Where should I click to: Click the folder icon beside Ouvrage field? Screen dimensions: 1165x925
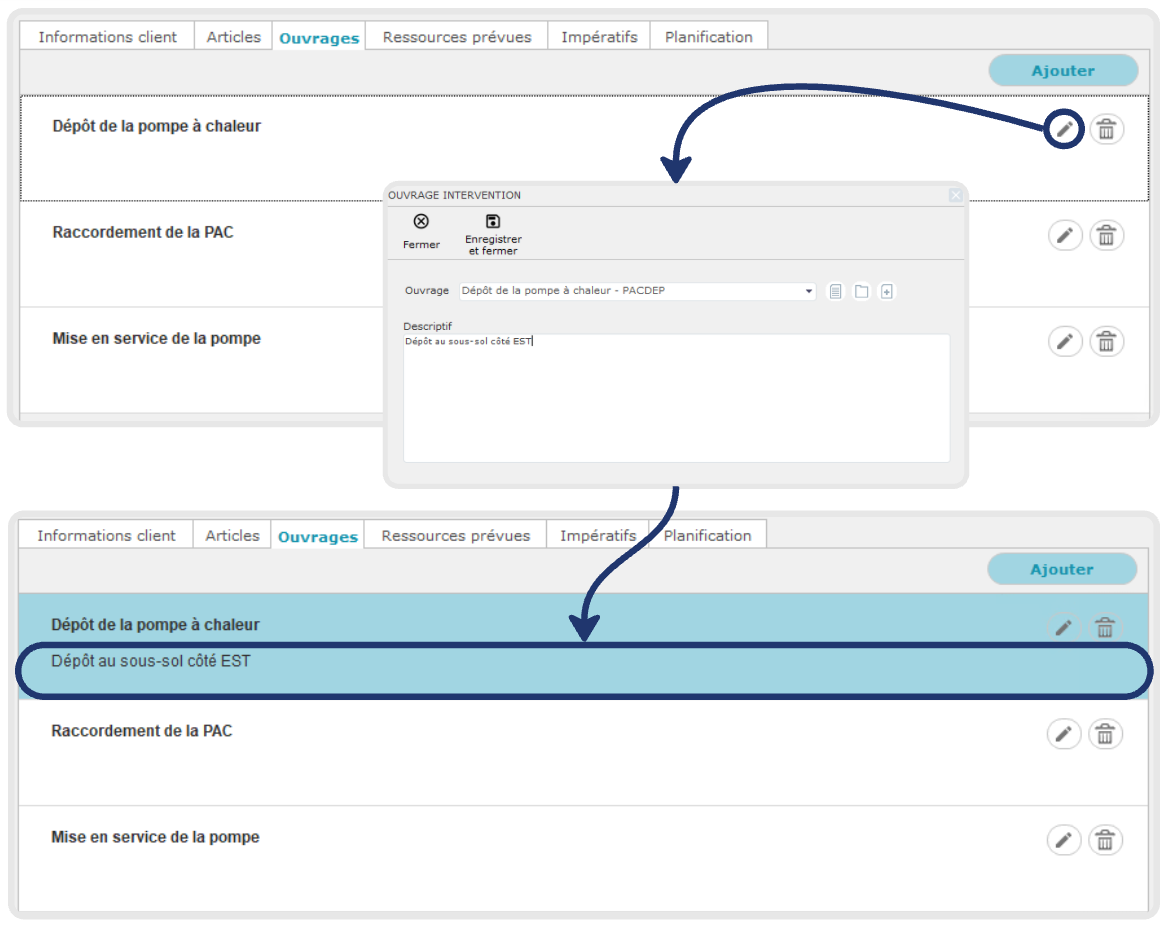pyautogui.click(x=861, y=292)
